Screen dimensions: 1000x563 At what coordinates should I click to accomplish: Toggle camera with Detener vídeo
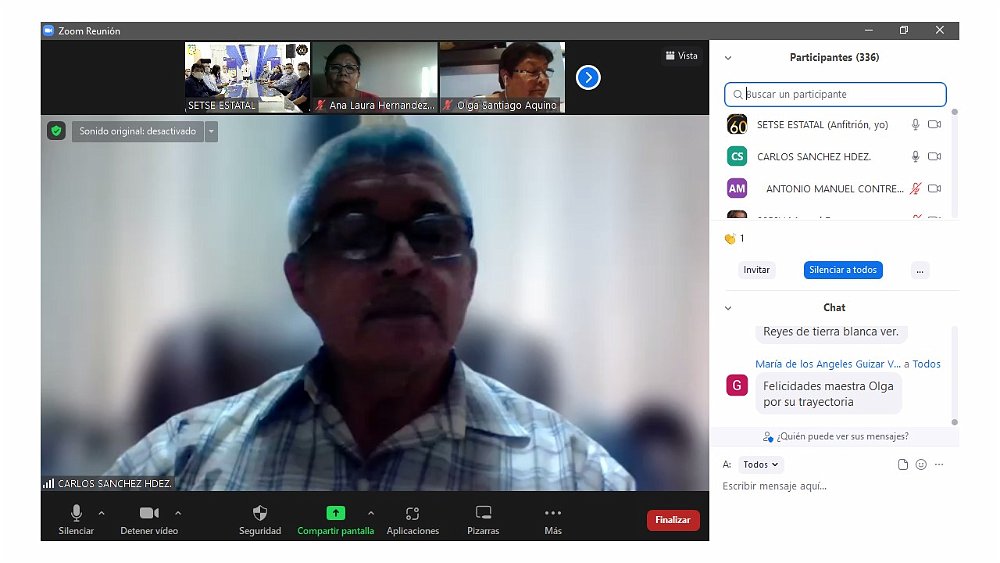click(149, 513)
